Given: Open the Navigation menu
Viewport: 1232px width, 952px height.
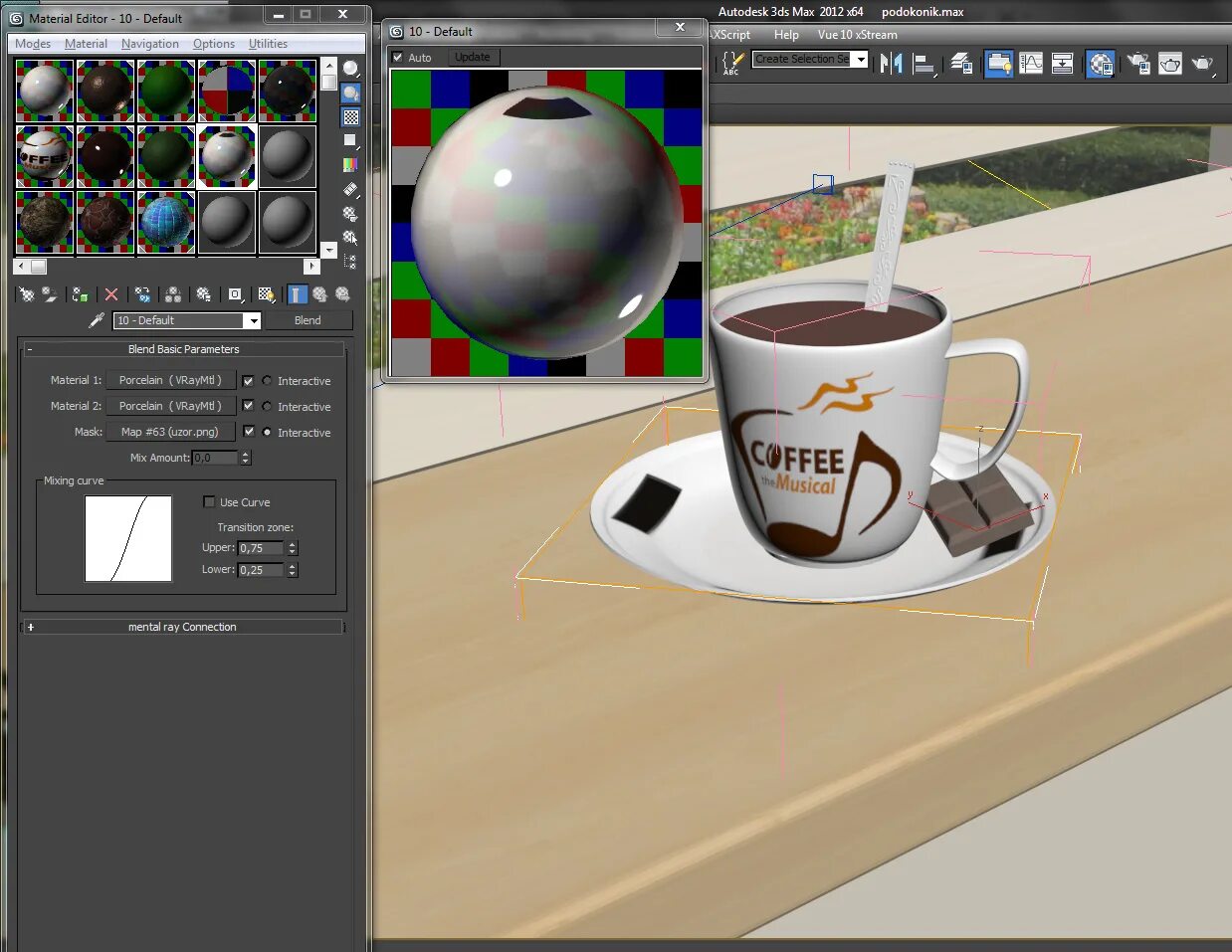Looking at the screenshot, I should [x=150, y=44].
